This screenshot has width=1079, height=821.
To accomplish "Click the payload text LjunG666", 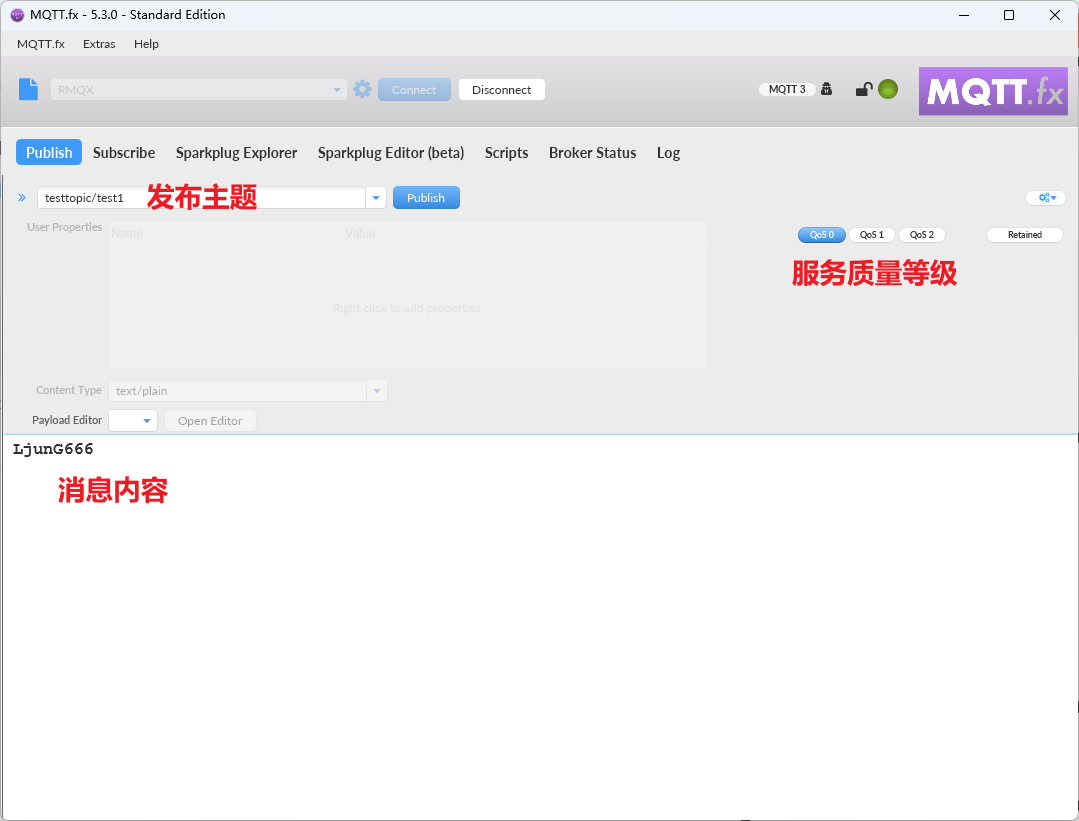I will (x=53, y=449).
